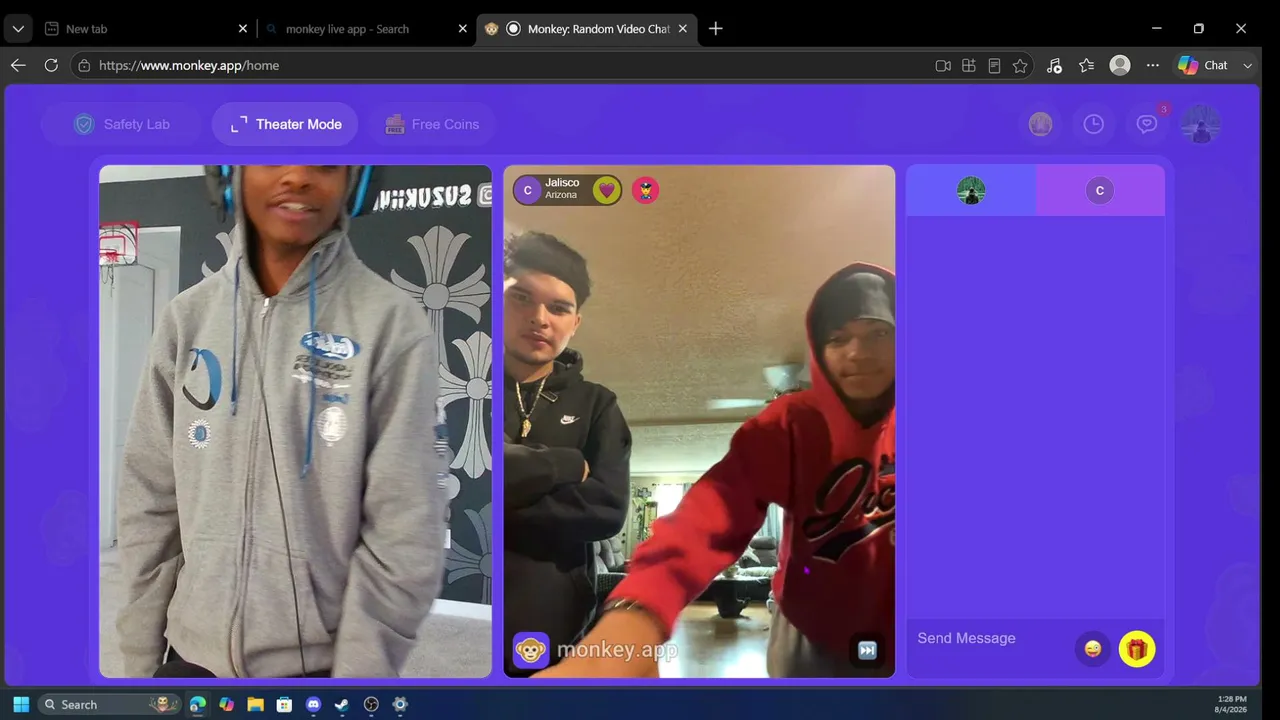Report the user with the police icon
Screen dimensions: 1280x720
[646, 190]
